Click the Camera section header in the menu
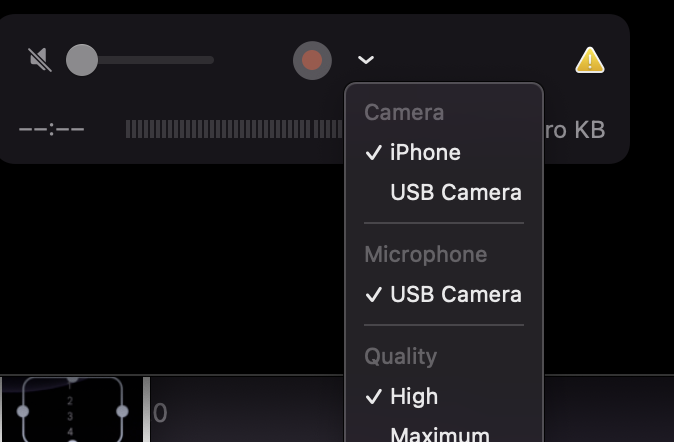 [404, 113]
